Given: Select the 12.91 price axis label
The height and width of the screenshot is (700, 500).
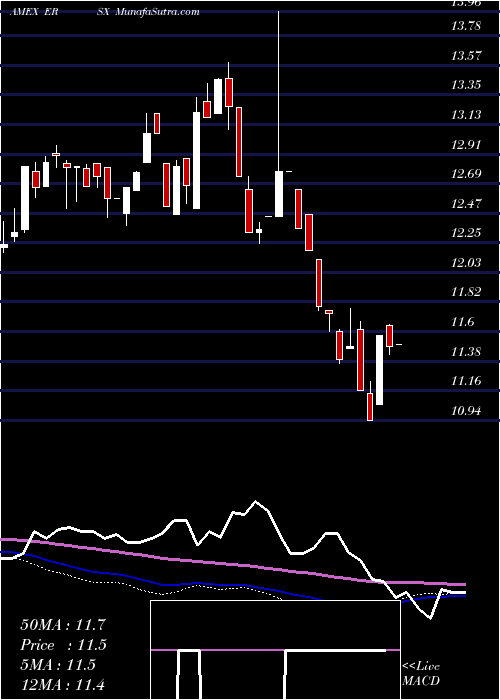Looking at the screenshot, I should coord(466,144).
